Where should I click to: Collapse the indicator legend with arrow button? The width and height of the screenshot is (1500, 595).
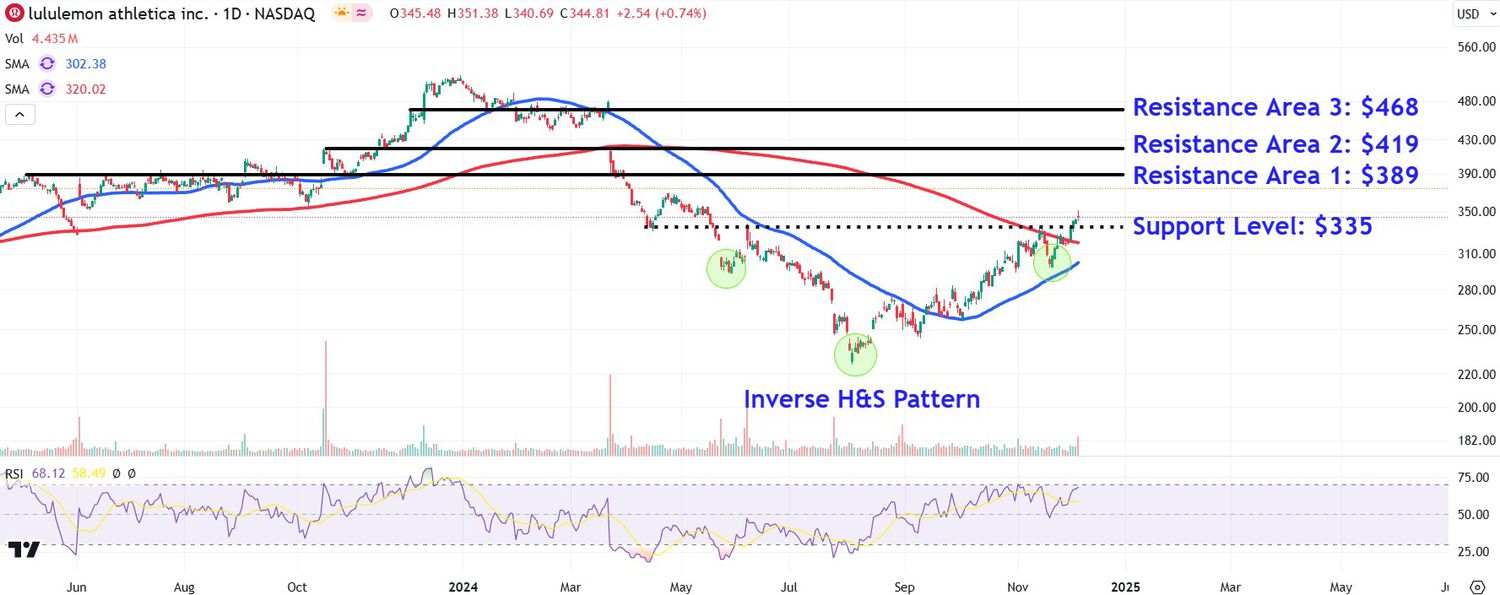(19, 115)
